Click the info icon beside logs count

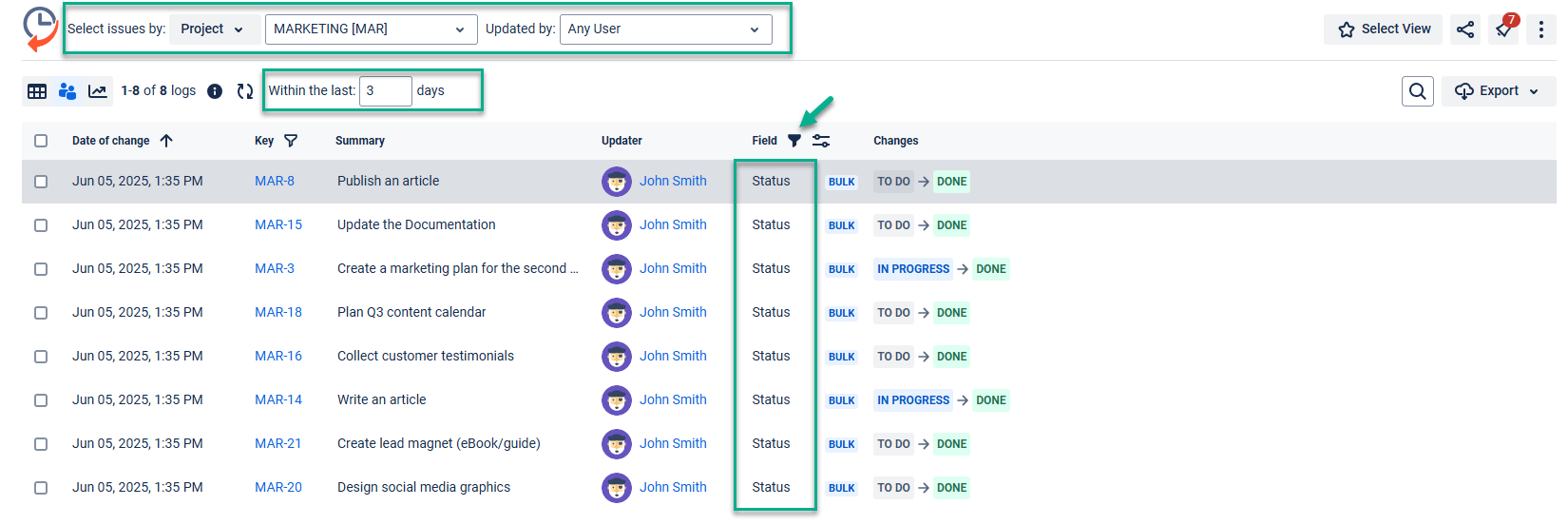[215, 91]
